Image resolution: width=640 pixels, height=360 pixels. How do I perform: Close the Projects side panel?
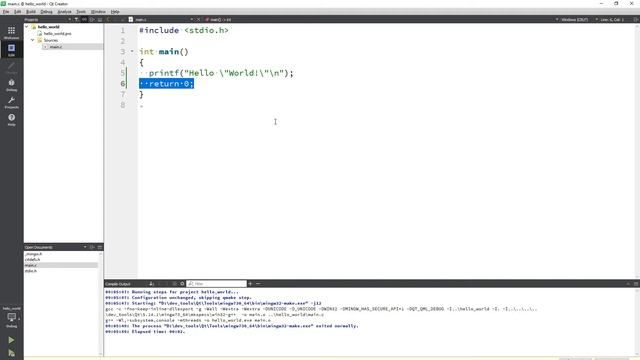pyautogui.click(x=100, y=19)
